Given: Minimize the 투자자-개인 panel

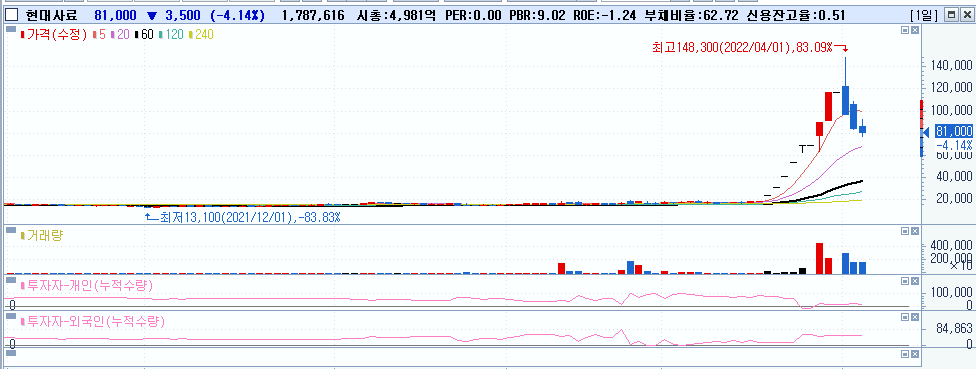Looking at the screenshot, I should tap(905, 281).
